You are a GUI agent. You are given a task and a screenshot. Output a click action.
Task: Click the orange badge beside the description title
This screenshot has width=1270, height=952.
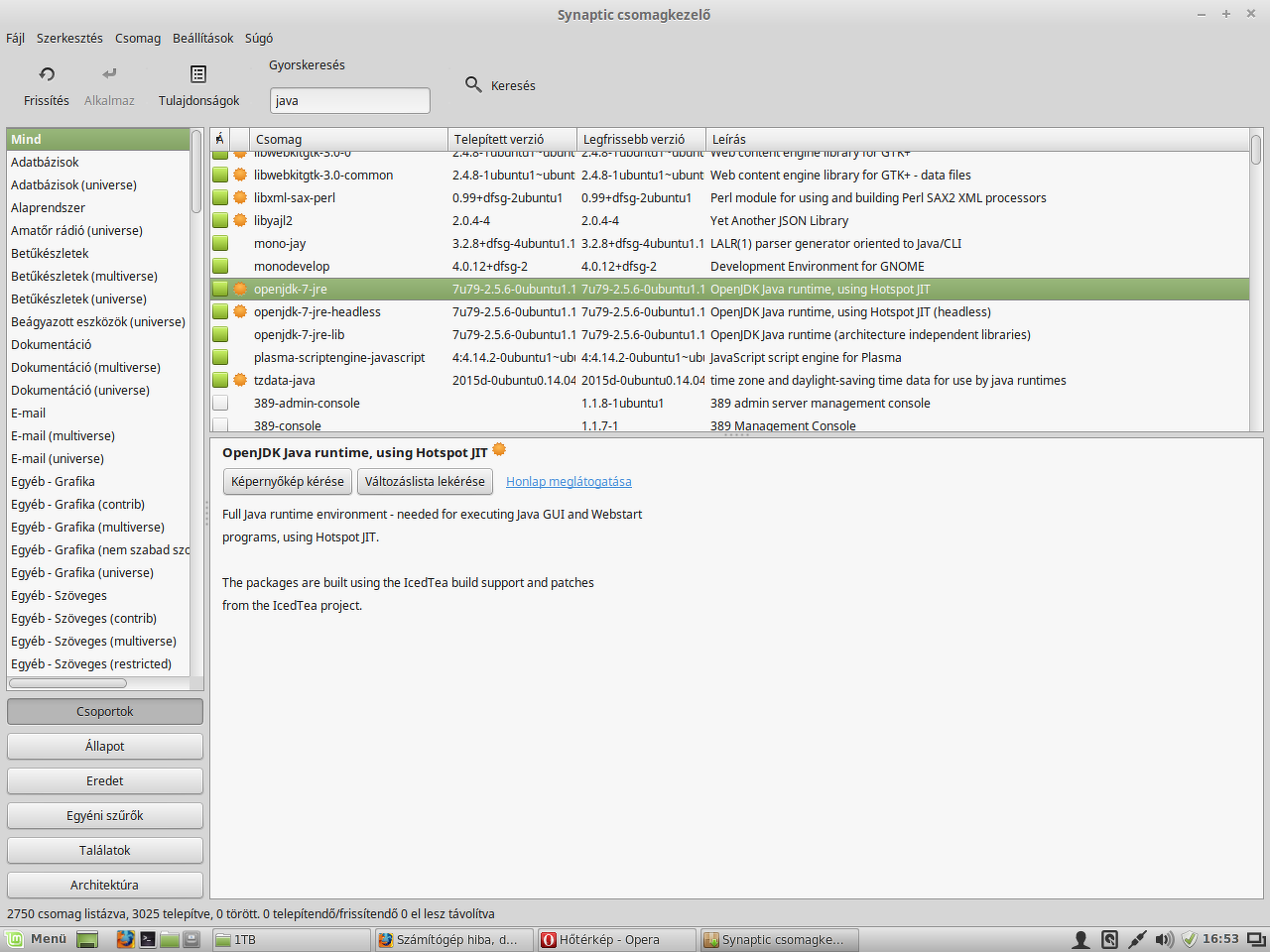tap(499, 450)
